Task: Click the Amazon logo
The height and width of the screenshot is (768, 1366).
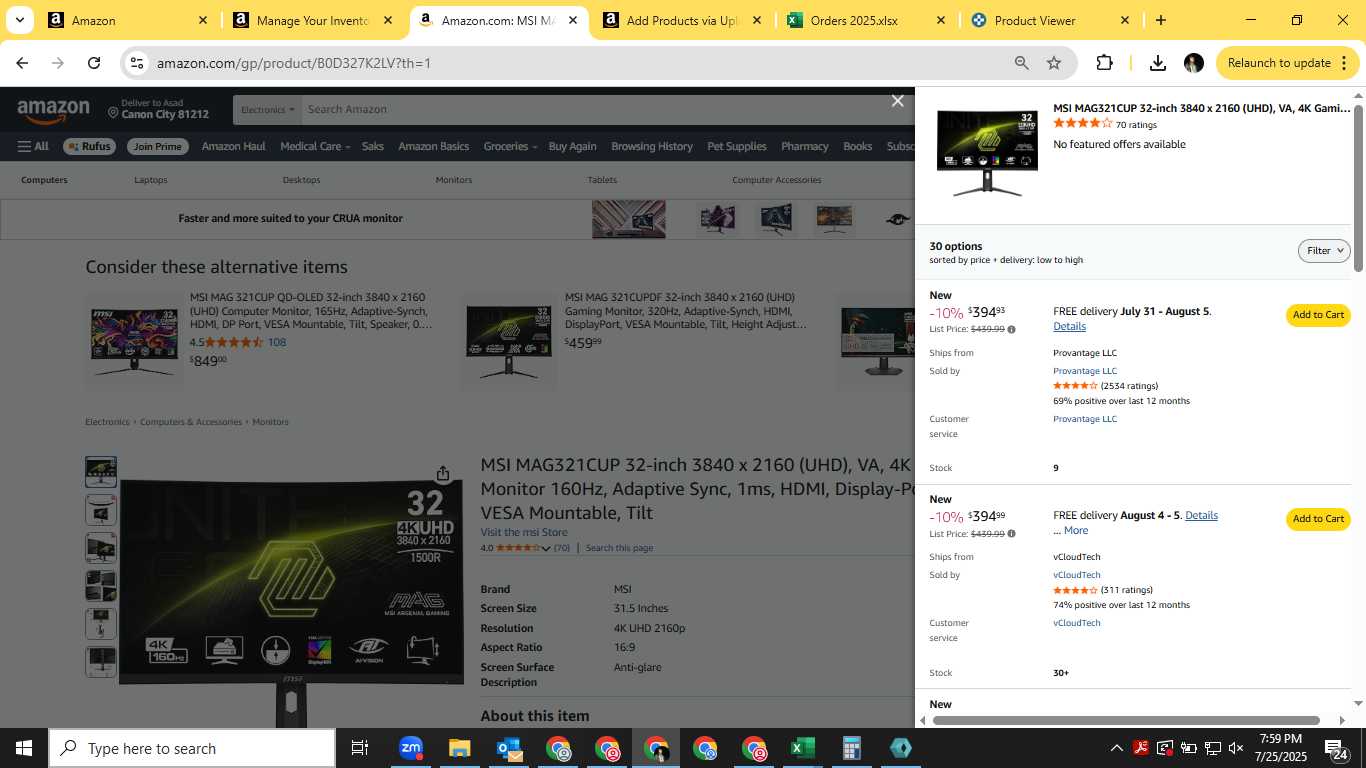Action: point(53,111)
